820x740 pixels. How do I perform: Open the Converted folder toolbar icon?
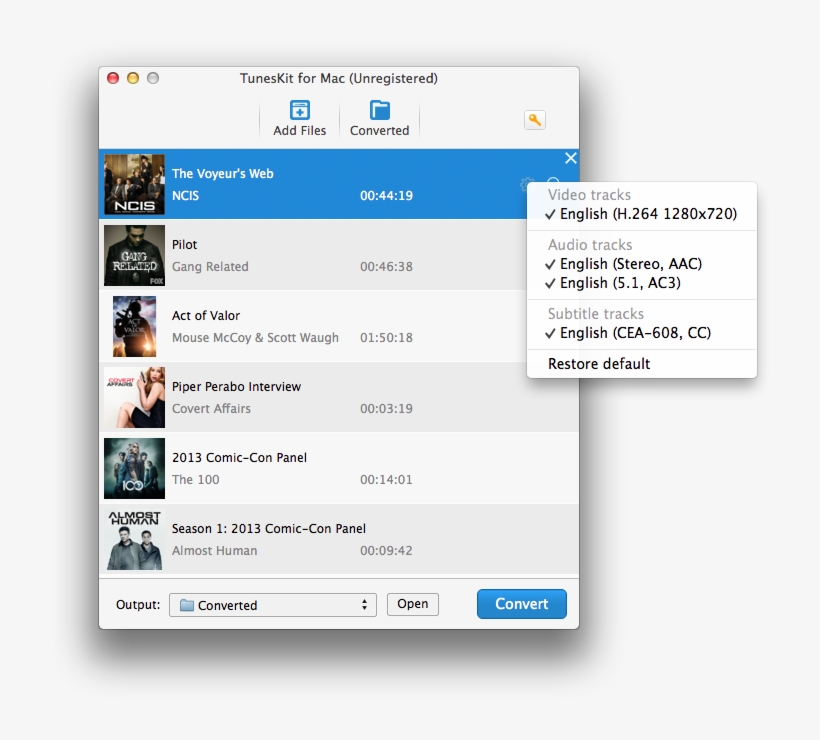380,110
